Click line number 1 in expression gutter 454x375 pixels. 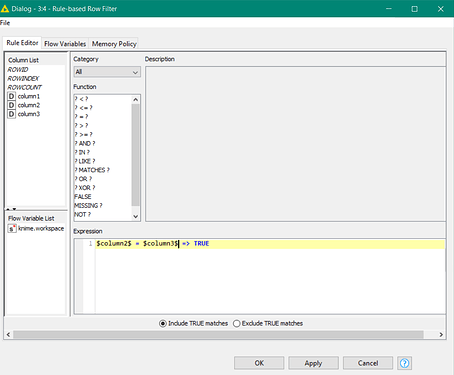90,244
